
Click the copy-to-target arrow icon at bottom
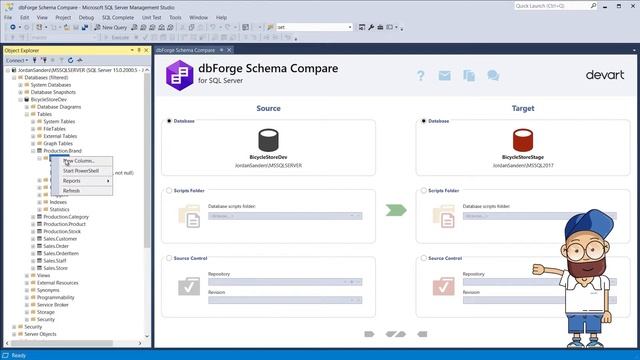click(x=369, y=334)
